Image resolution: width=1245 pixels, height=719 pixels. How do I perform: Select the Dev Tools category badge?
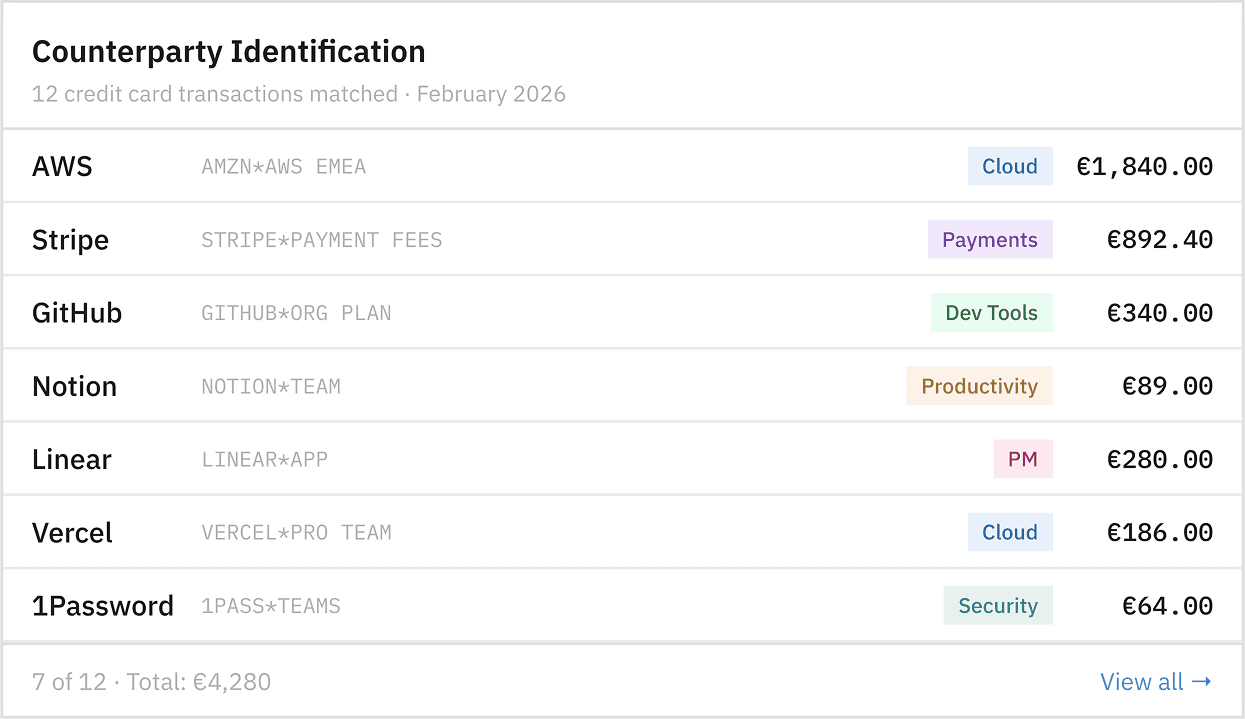tap(991, 313)
